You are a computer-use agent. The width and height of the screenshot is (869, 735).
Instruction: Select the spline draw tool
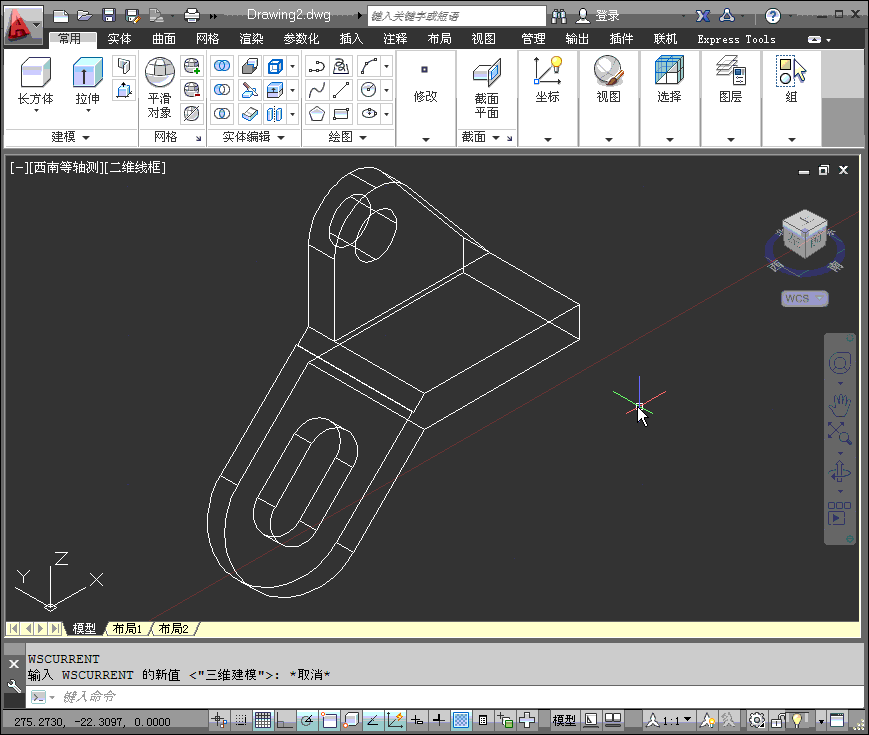click(316, 90)
